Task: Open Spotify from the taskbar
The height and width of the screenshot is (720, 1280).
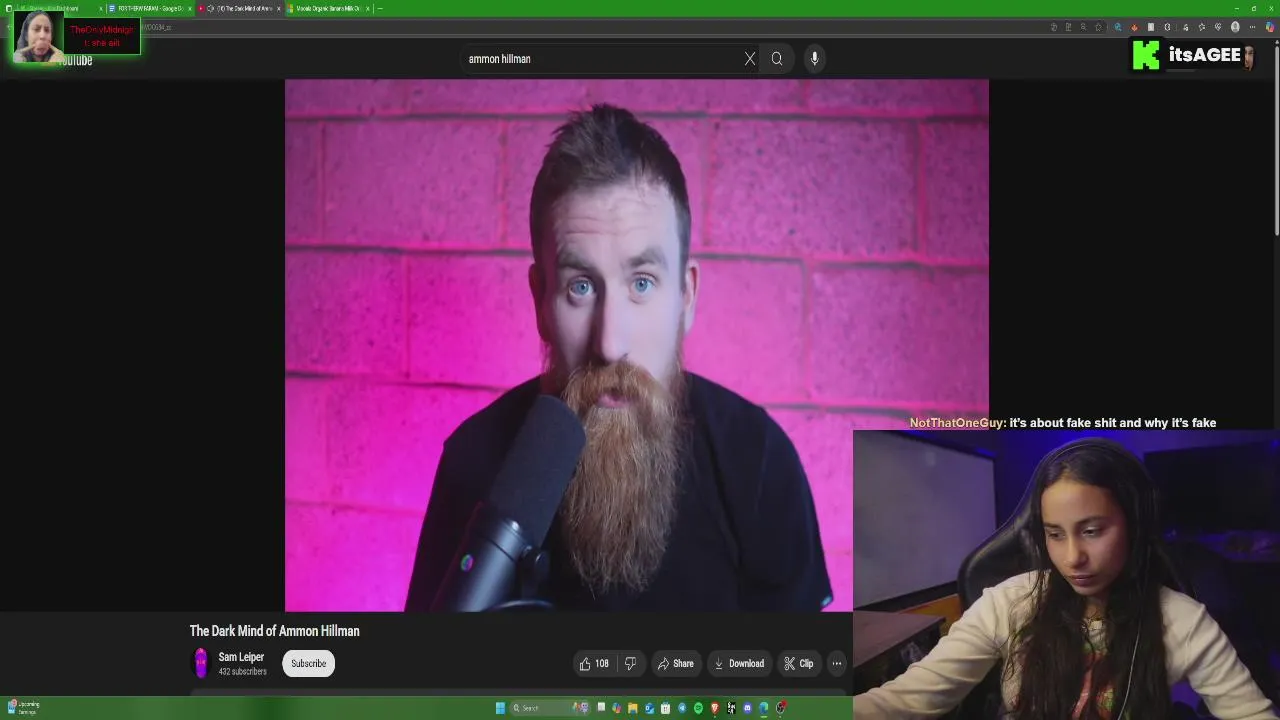Action: click(x=698, y=708)
